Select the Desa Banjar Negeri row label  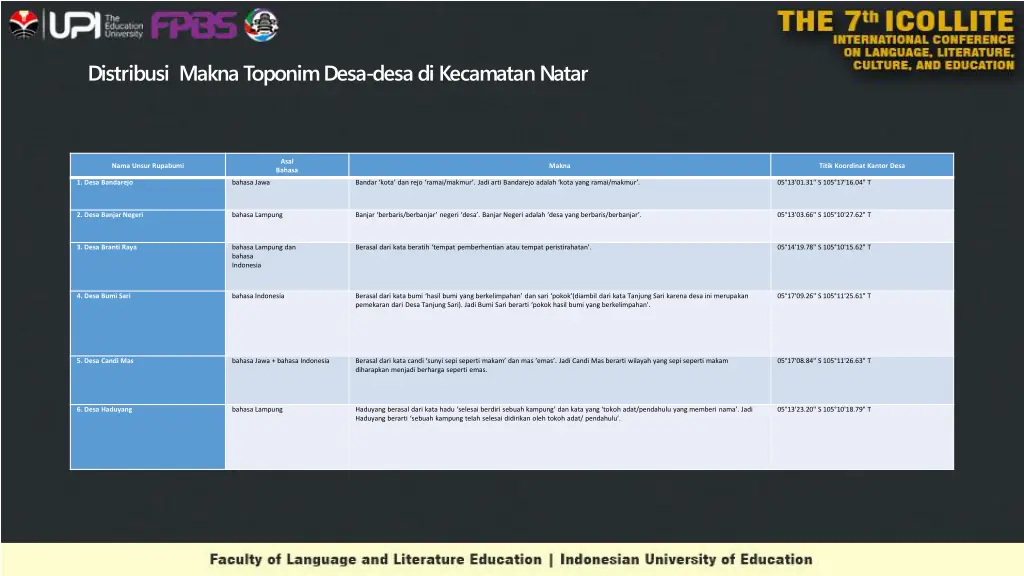pos(110,215)
